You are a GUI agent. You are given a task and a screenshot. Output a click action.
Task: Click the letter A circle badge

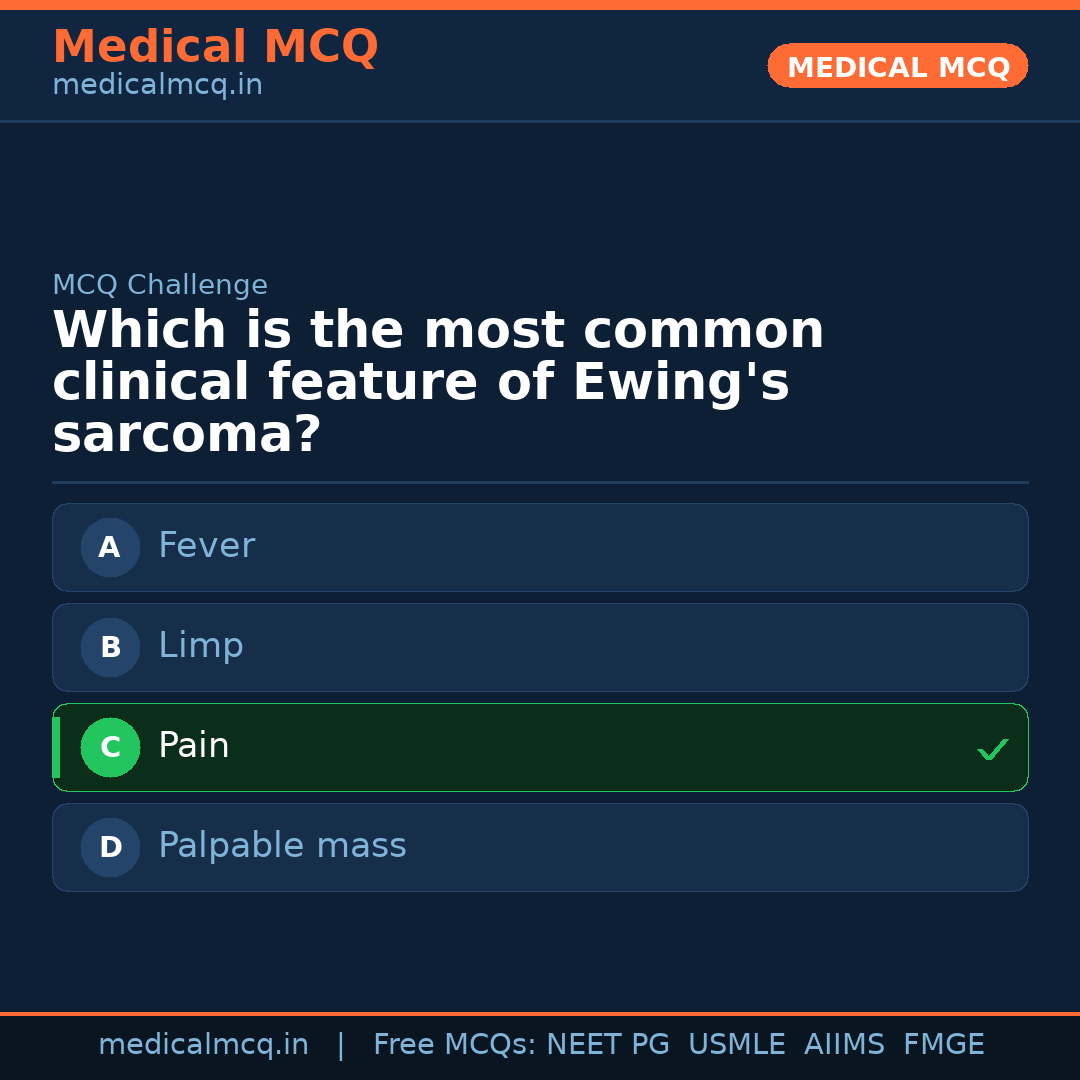click(110, 547)
